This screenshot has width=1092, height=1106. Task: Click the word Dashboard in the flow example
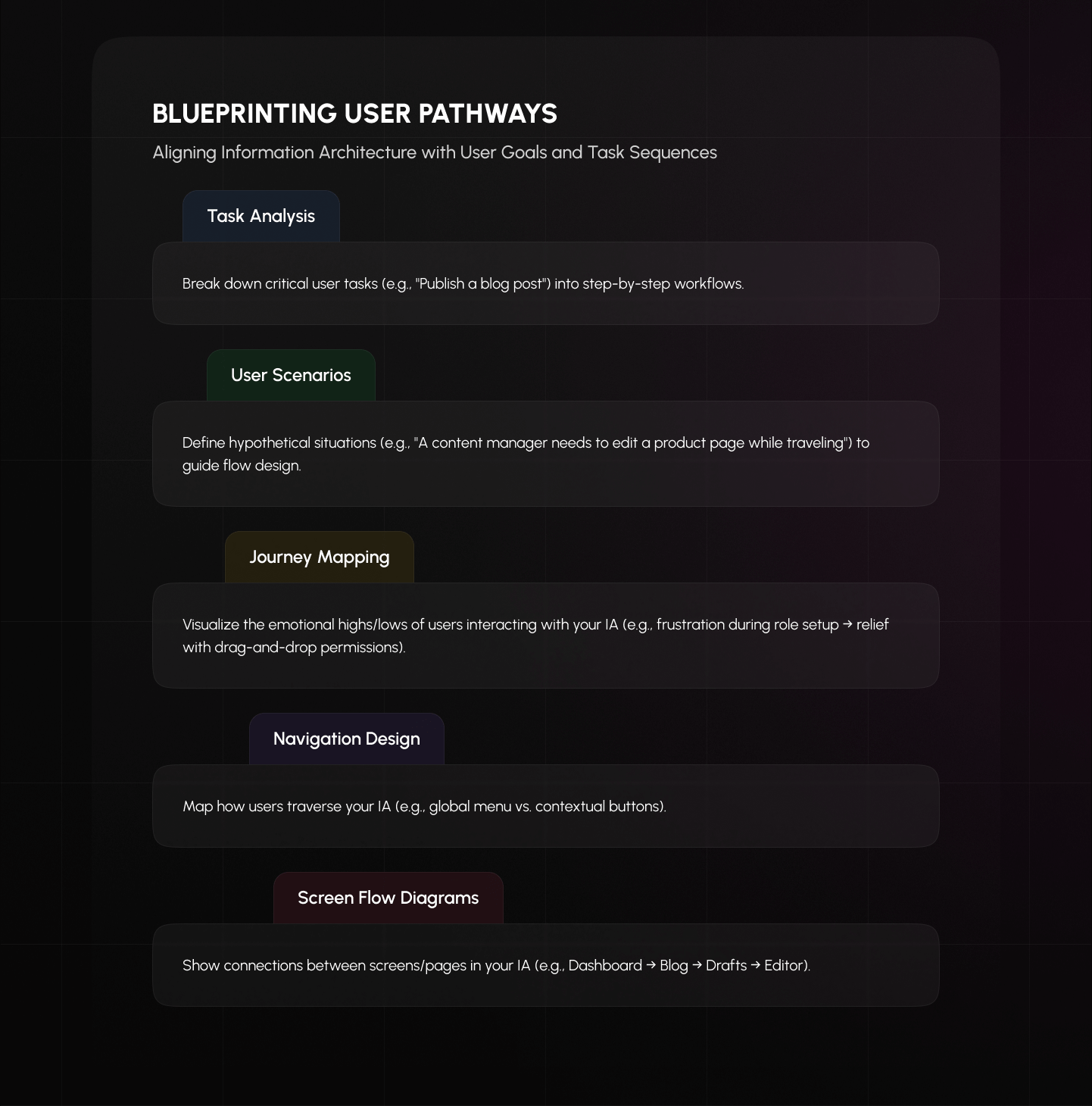click(x=605, y=966)
